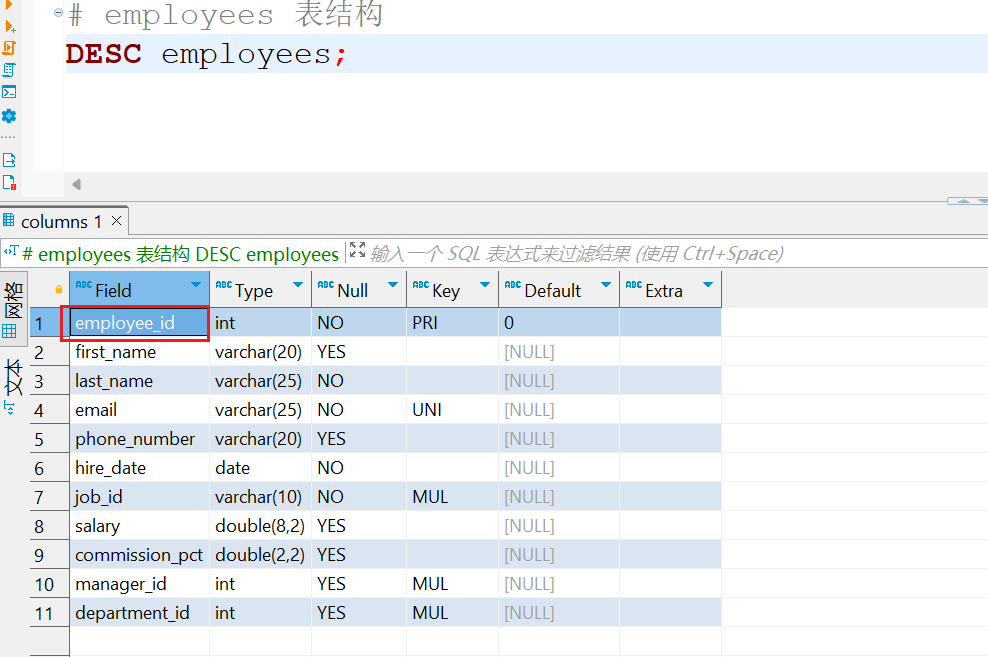Open the Default column dropdown arrow

(x=605, y=286)
